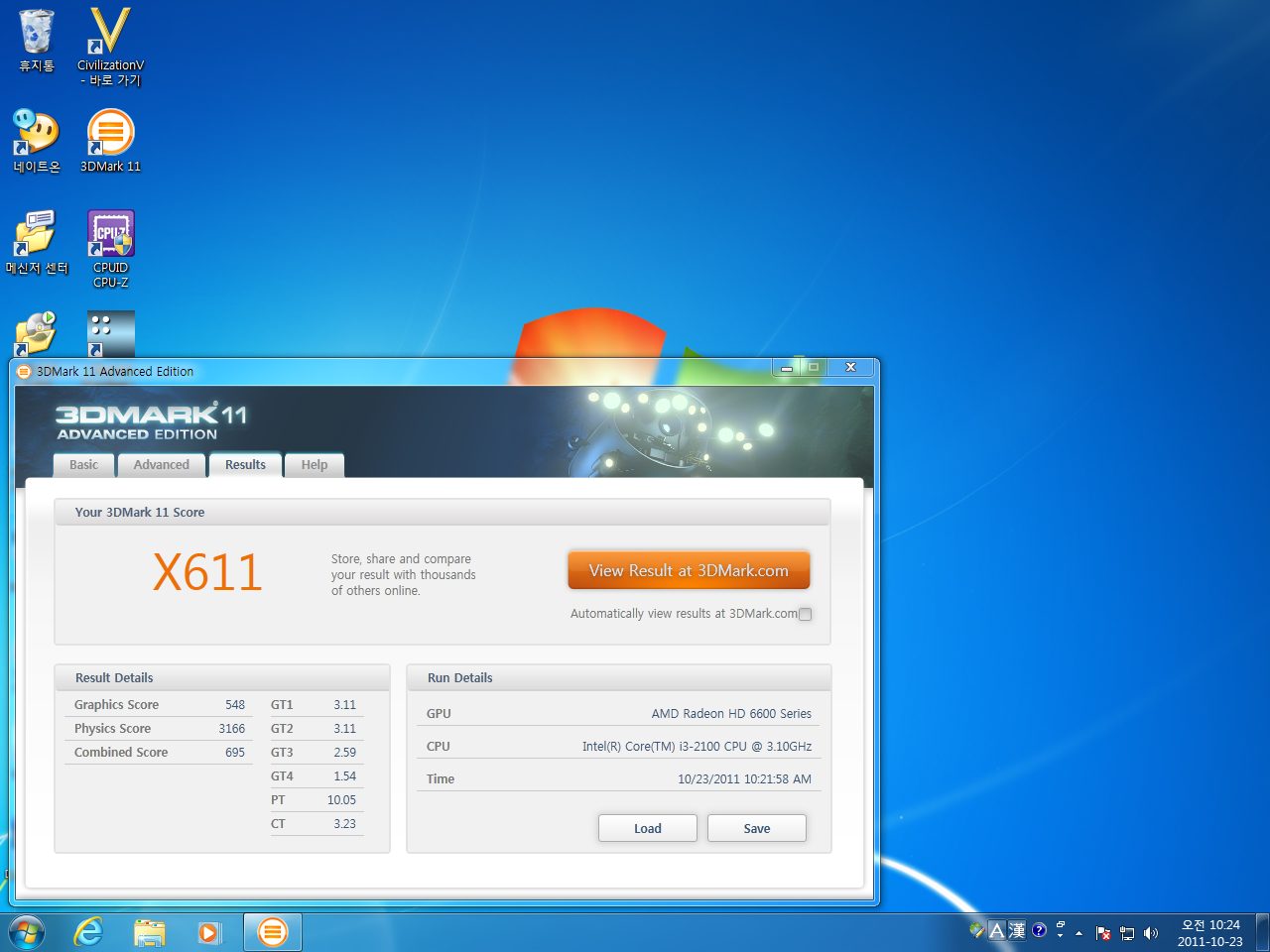This screenshot has width=1270, height=952.
Task: Open the 메신저 센터 folder shortcut
Action: point(37,242)
